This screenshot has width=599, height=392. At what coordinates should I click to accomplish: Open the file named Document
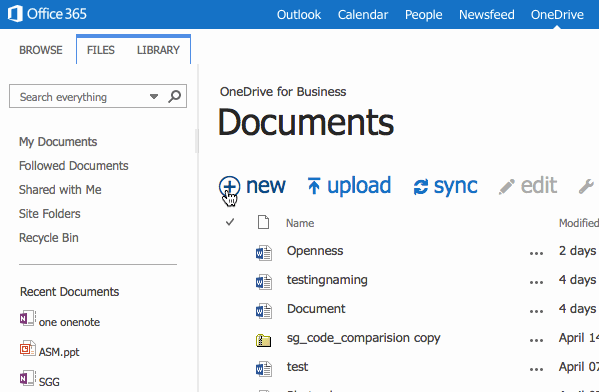point(316,309)
